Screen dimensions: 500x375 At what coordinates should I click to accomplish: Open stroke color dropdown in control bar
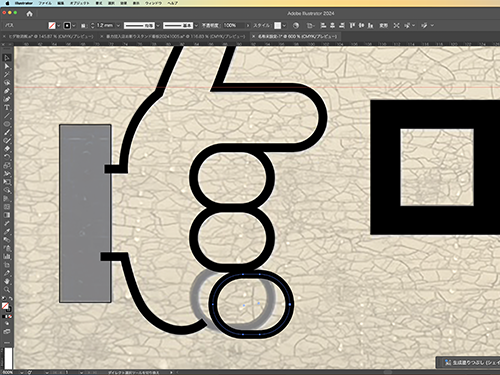coord(74,25)
